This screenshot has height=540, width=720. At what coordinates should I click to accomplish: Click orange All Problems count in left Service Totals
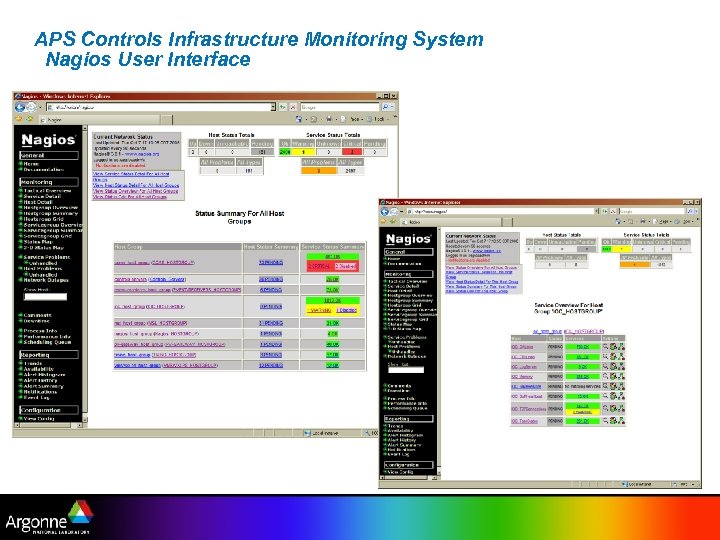point(319,171)
